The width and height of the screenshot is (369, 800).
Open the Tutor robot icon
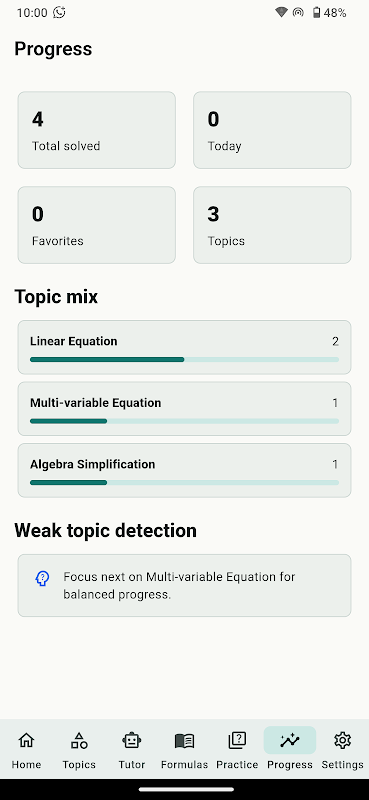[x=132, y=740]
